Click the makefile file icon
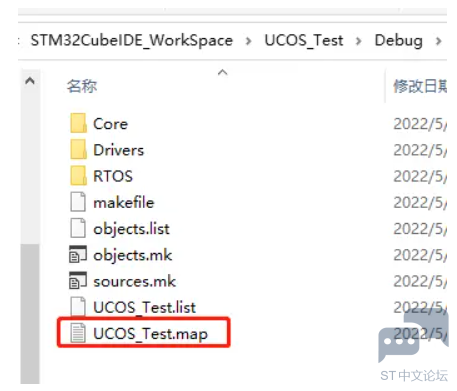This screenshot has width=457, height=391. (x=78, y=202)
